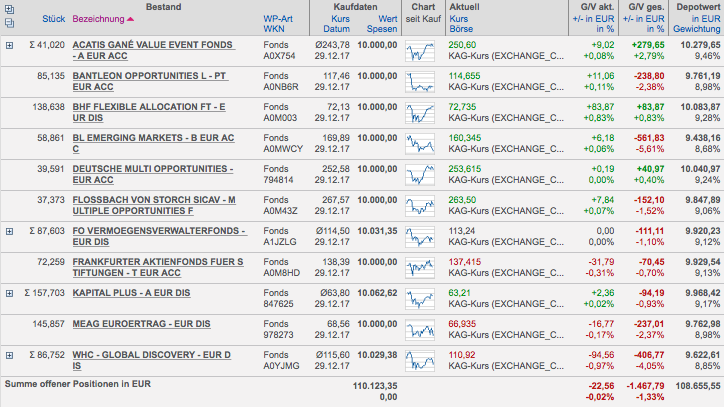Screen dimensions: 724x407
Task: Open BANTLEON OPPORTUNITIES L - PT link
Action: pyautogui.click(x=150, y=81)
